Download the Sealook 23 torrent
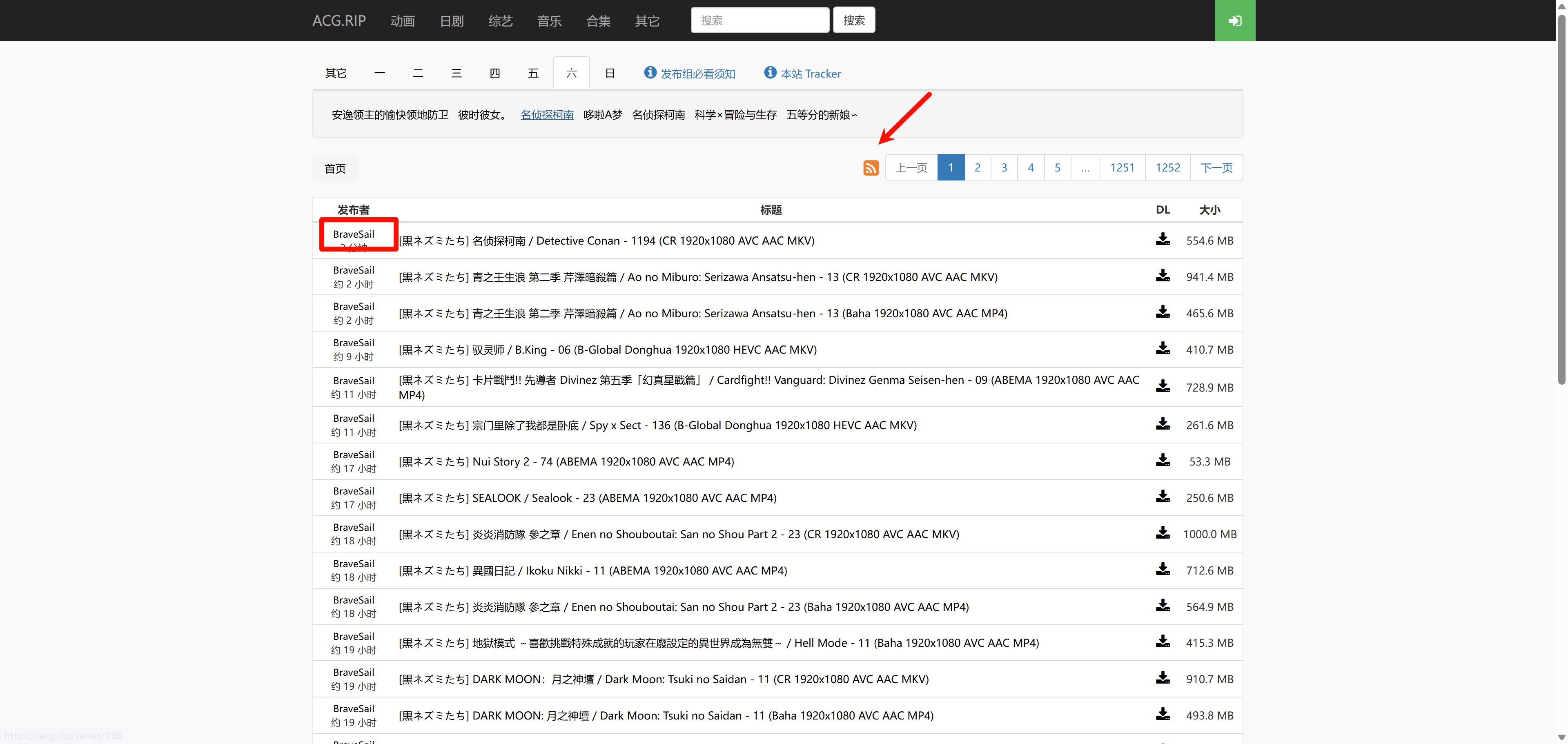Viewport: 1568px width, 744px height. pos(1162,497)
